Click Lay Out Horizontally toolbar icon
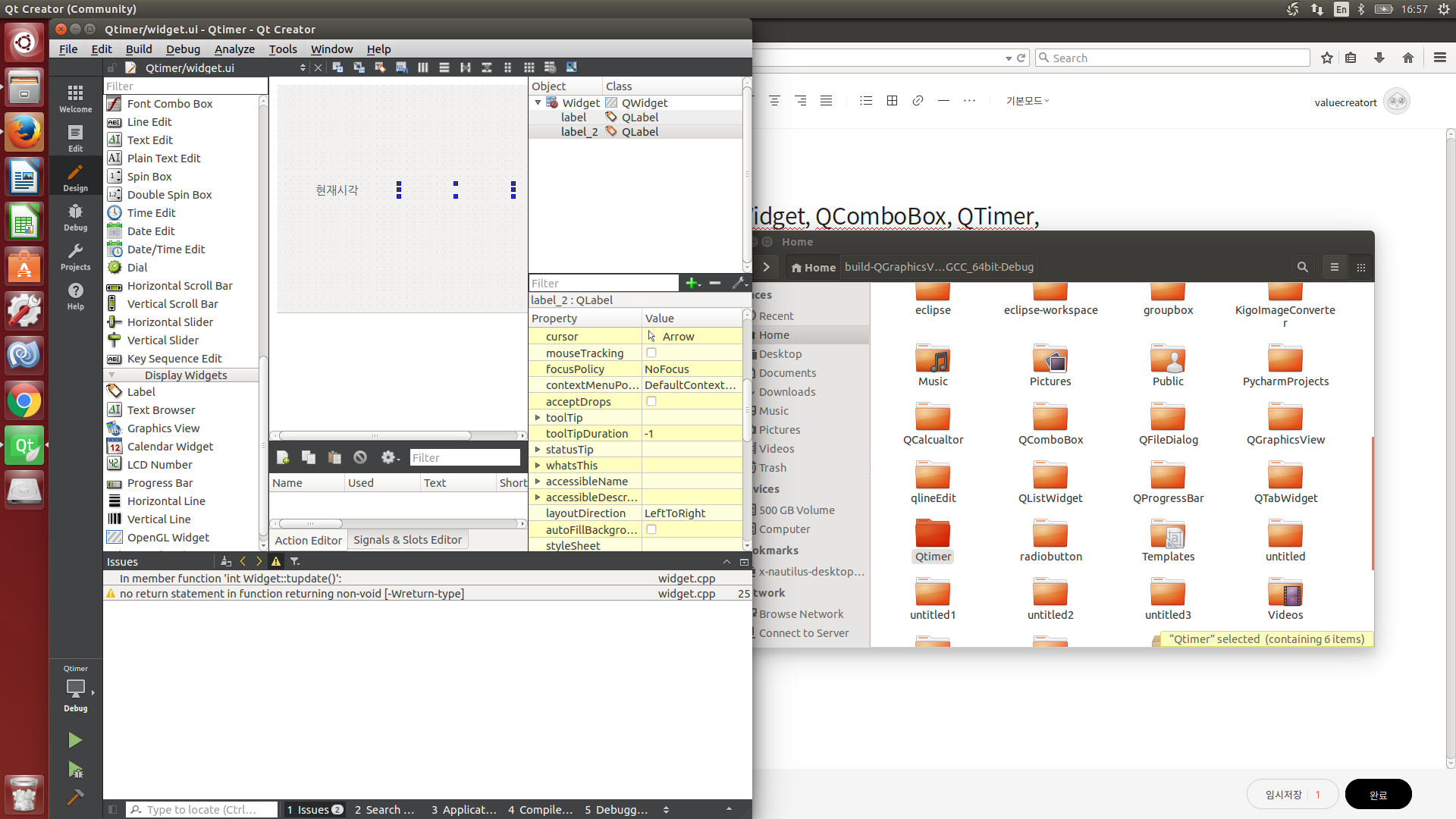The image size is (1456, 819). tap(423, 67)
